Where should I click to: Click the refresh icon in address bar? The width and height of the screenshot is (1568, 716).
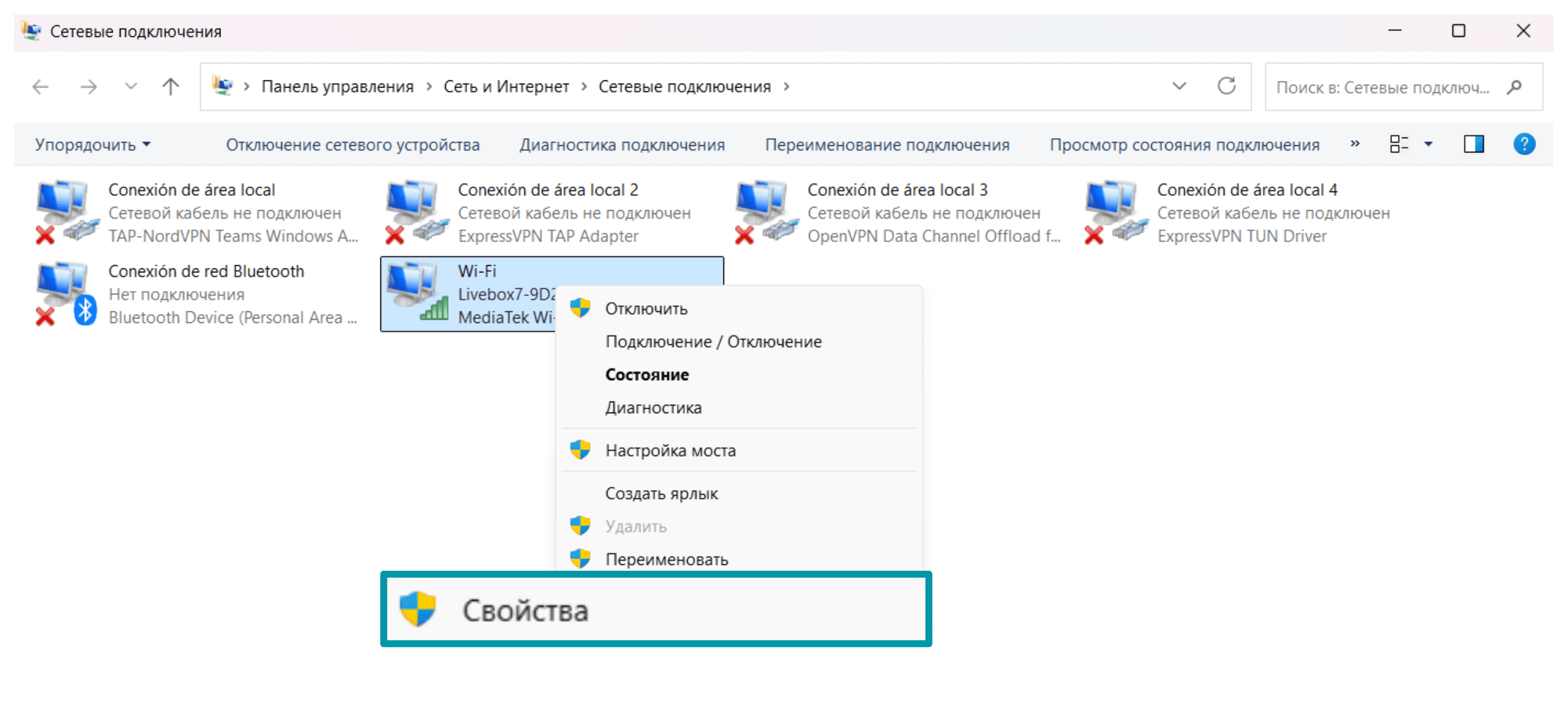tap(1226, 86)
